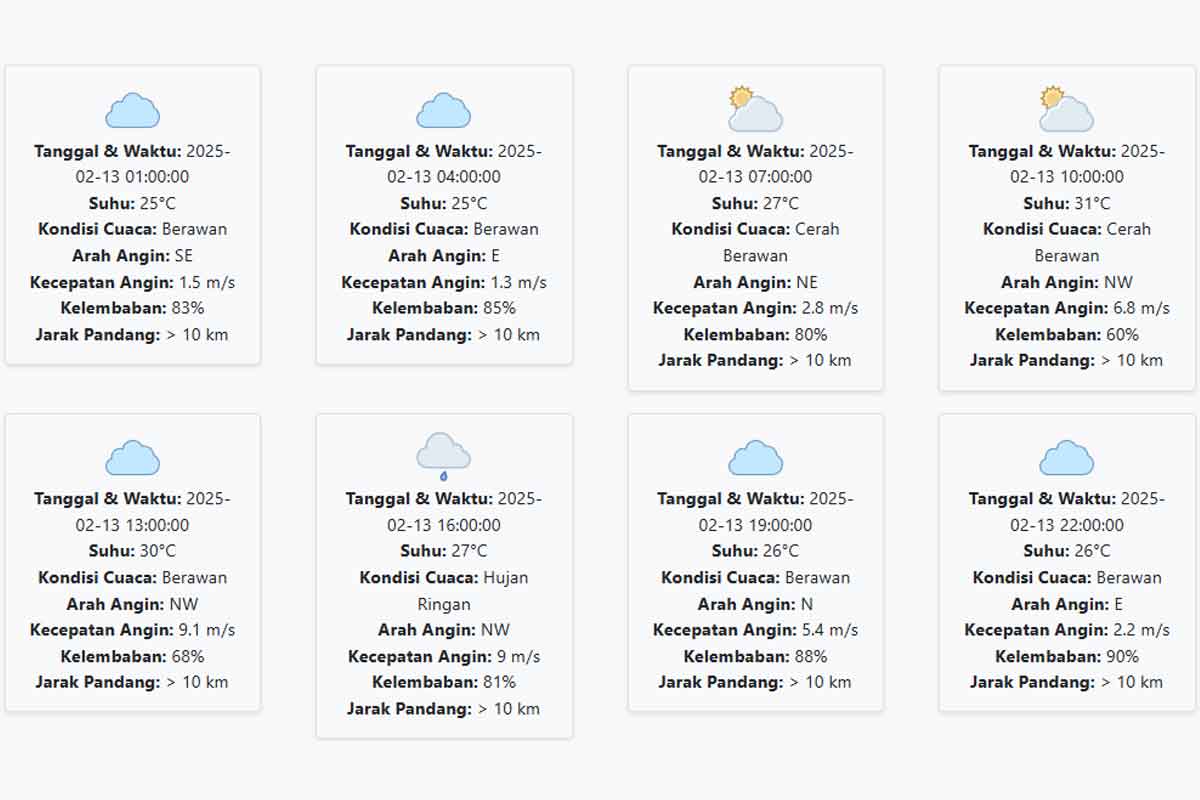Select the sun-cloud icon for 10:00:00 forecast
This screenshot has height=800, width=1200.
pyautogui.click(x=1066, y=109)
